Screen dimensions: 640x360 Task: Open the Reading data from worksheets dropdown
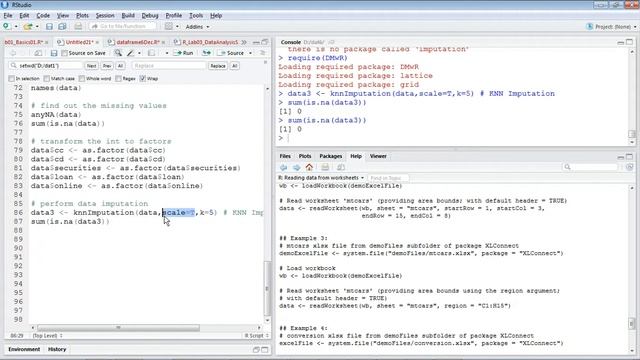[x=321, y=178]
